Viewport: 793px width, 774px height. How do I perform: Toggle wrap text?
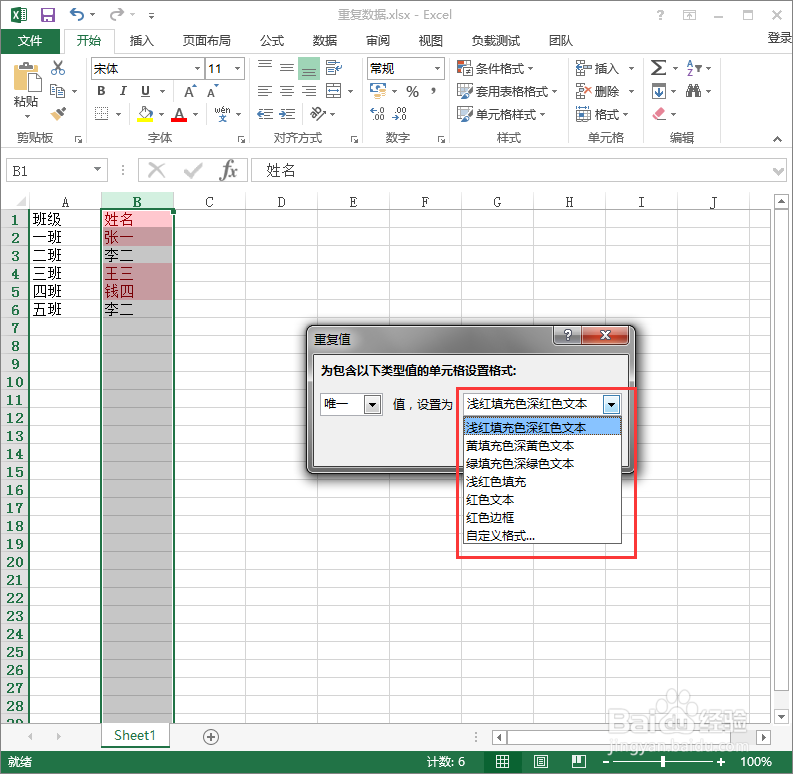(x=333, y=68)
